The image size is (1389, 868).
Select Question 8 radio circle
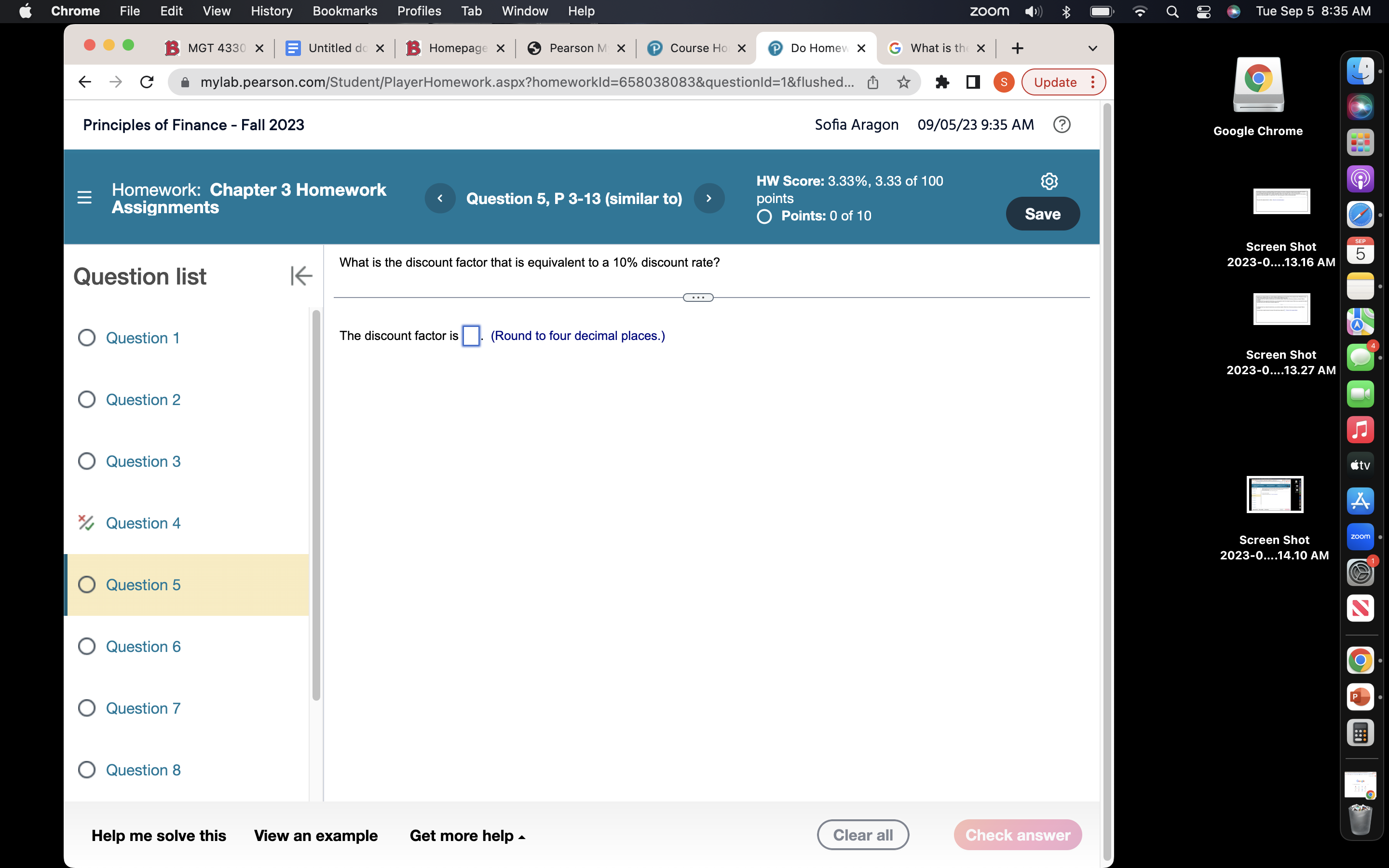(x=87, y=770)
